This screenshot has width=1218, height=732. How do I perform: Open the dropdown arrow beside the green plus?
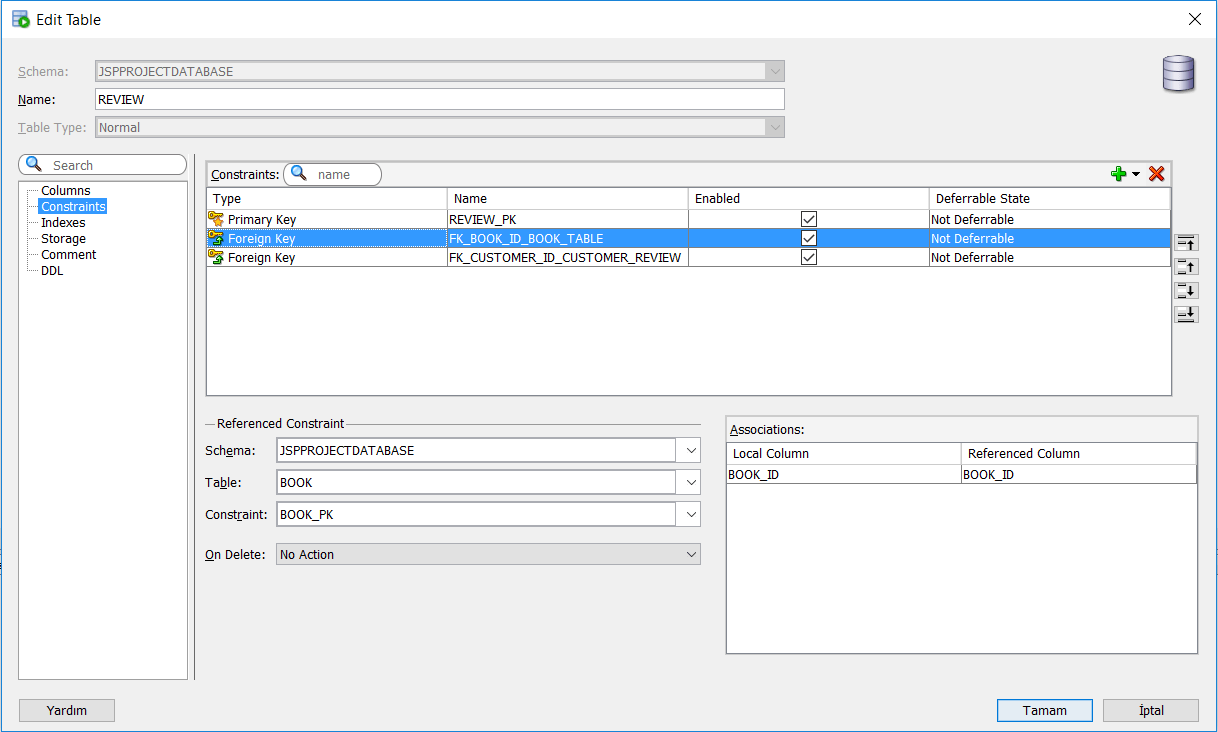pos(1136,175)
